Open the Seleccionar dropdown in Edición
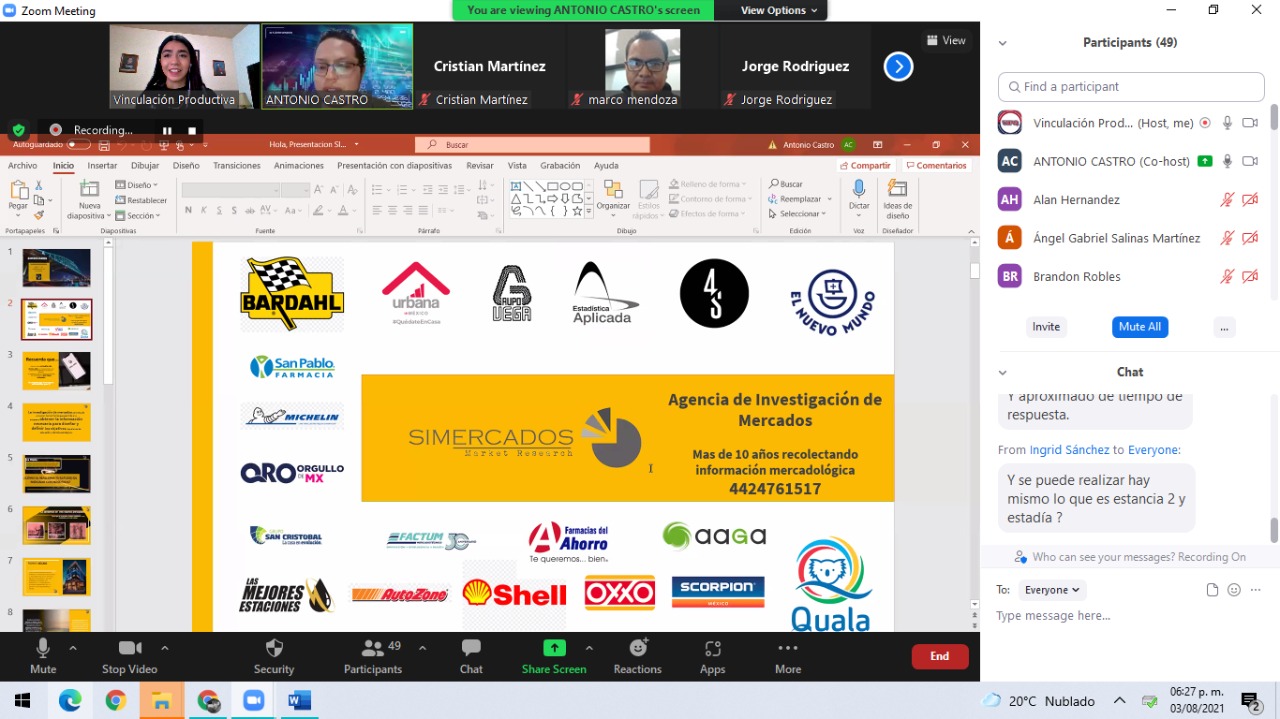The height and width of the screenshot is (719, 1280). 798,214
